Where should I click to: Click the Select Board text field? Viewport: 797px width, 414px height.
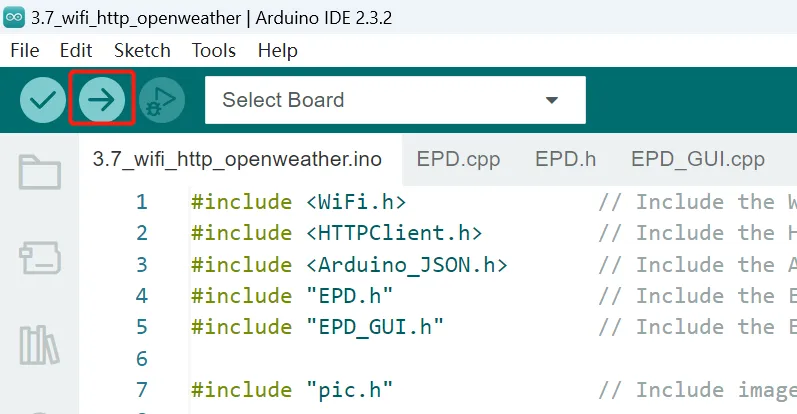[x=395, y=100]
